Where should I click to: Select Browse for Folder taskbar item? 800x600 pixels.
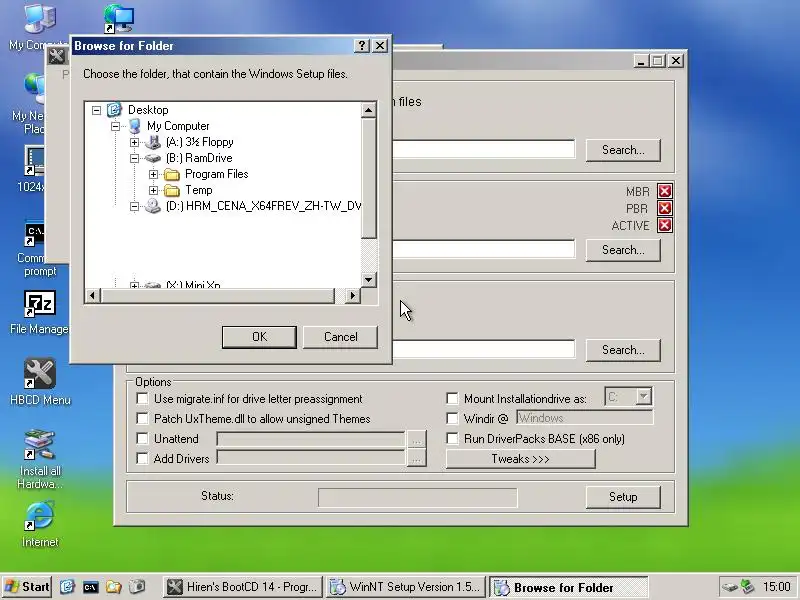pyautogui.click(x=568, y=587)
